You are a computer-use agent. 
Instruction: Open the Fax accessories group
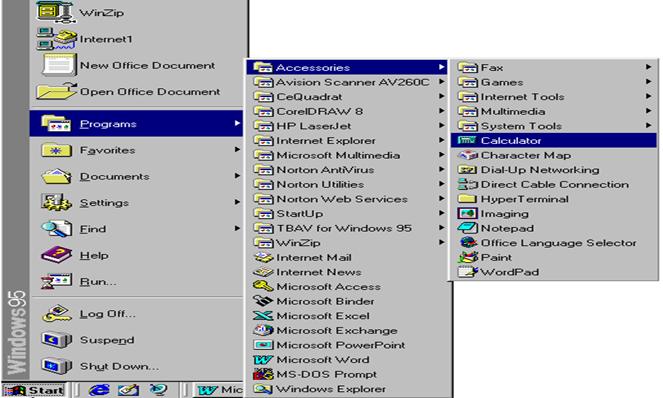tap(554, 67)
